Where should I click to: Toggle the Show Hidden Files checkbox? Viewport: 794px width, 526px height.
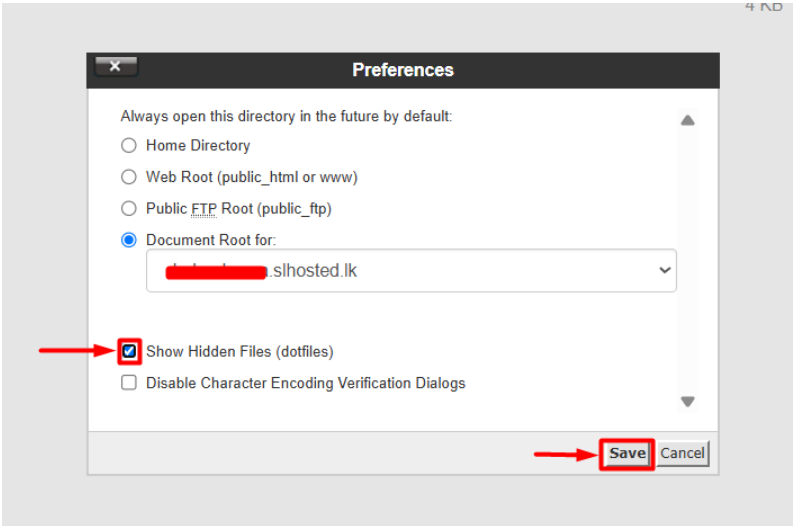(129, 352)
